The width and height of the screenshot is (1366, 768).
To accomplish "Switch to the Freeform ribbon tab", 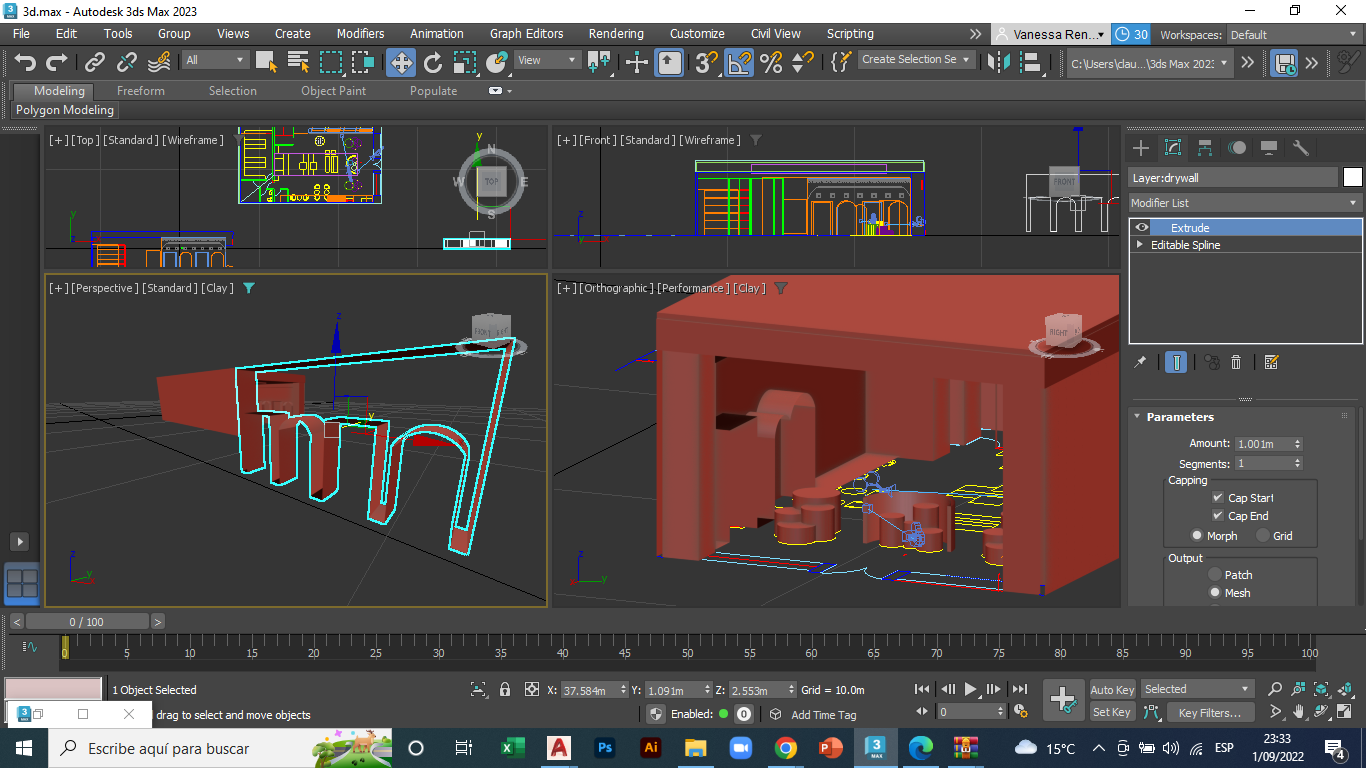I will (x=141, y=91).
